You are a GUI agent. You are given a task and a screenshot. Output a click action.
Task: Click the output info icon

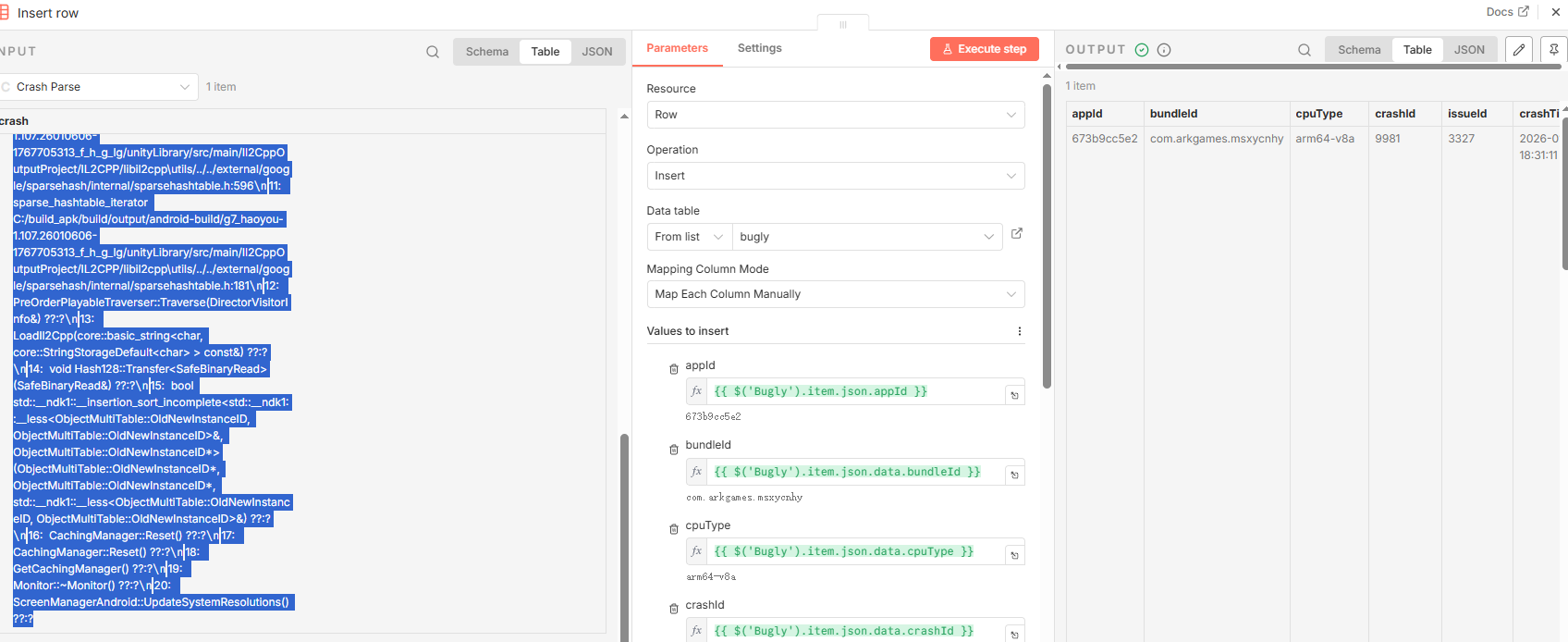point(1164,50)
